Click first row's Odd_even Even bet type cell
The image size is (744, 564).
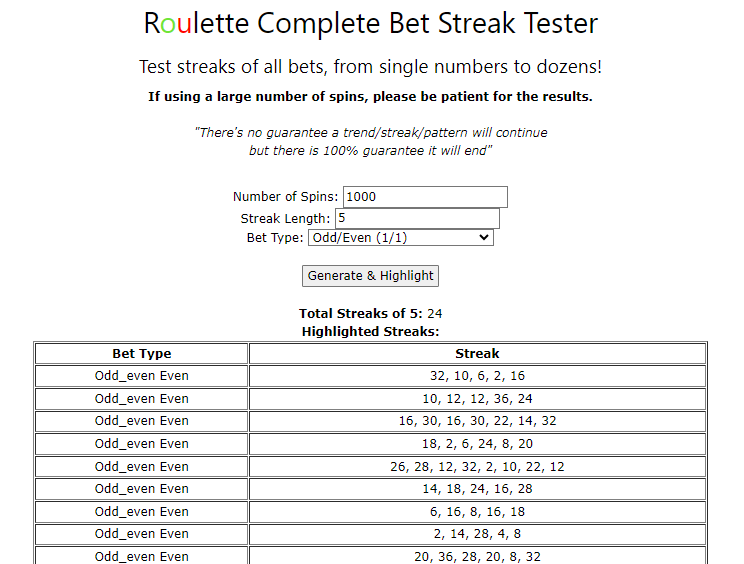(x=141, y=376)
